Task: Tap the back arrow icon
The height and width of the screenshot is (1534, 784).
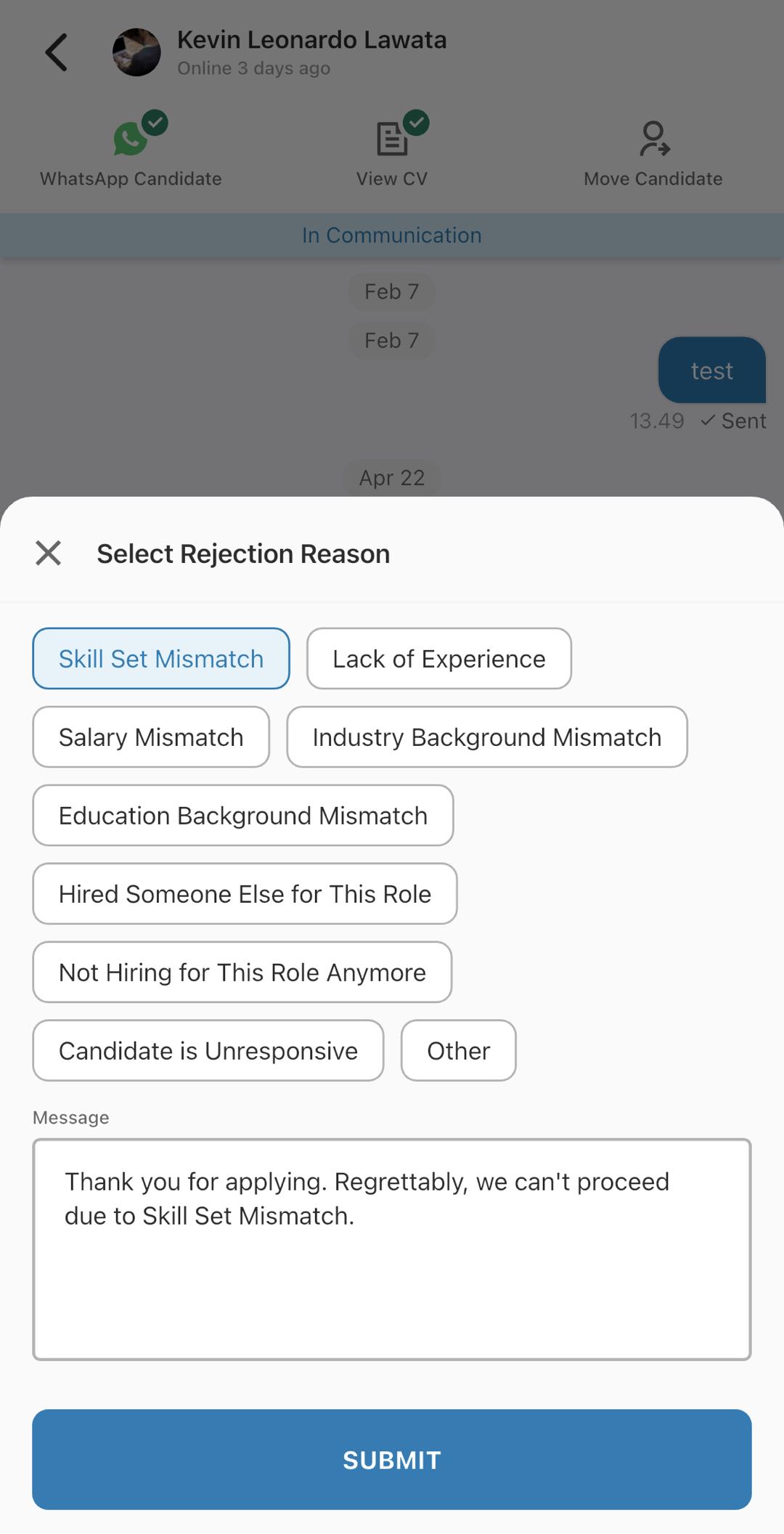Action: pos(56,52)
